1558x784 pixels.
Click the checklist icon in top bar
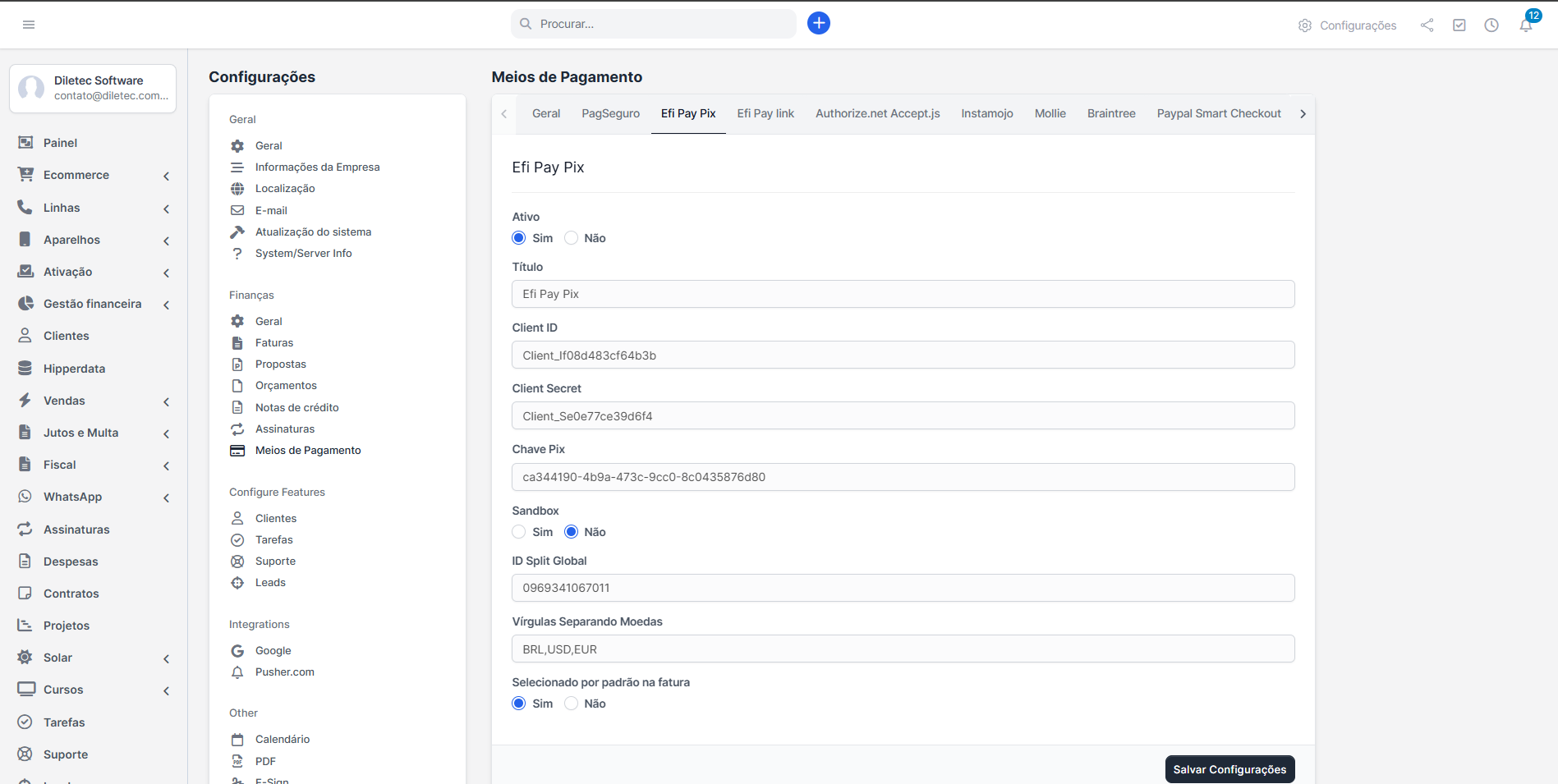(x=1459, y=25)
